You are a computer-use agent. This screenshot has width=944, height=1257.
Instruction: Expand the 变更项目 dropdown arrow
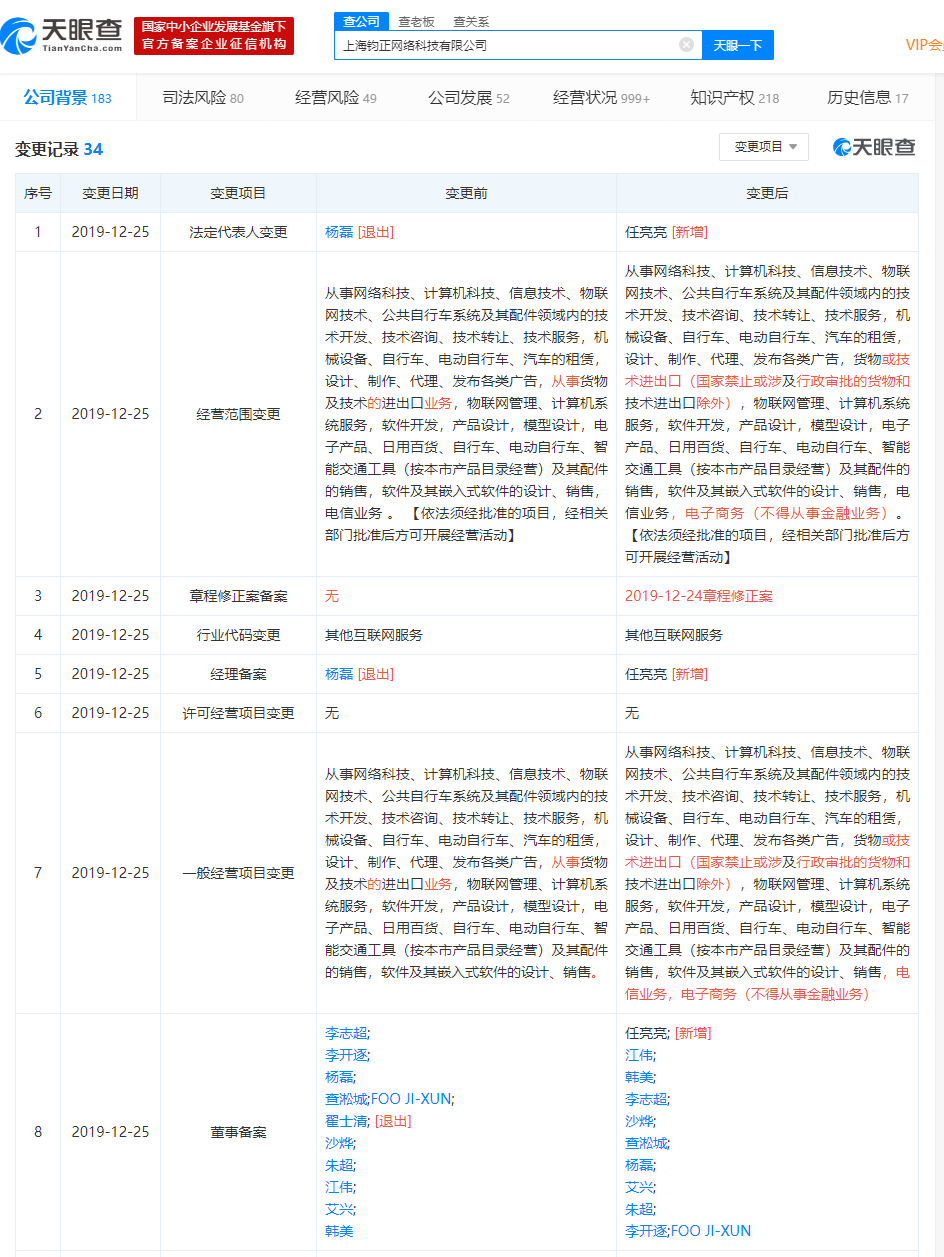(x=794, y=146)
